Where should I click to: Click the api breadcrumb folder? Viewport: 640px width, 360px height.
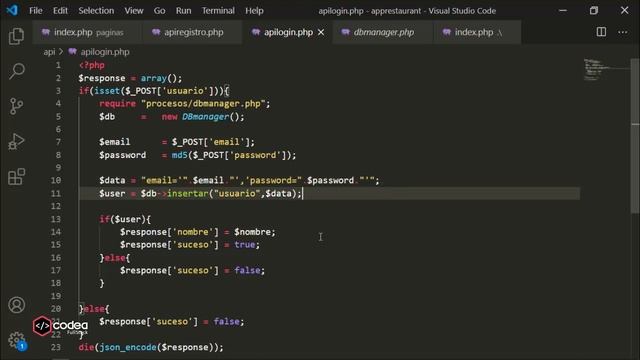coord(49,52)
